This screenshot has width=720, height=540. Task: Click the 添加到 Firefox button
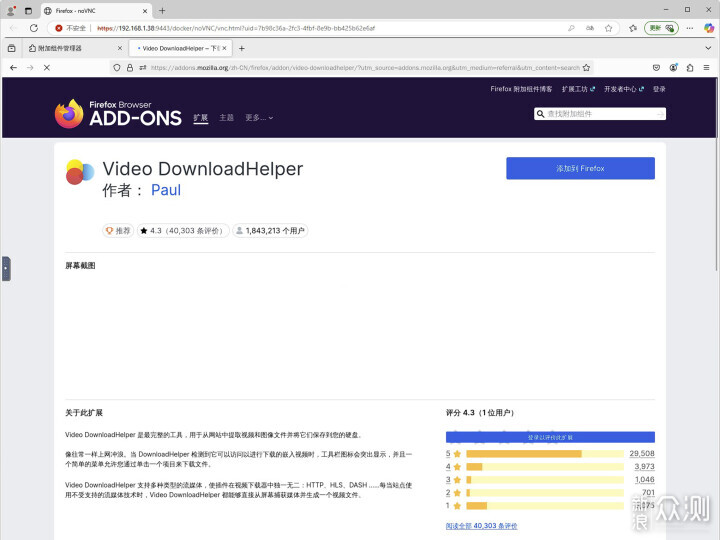(580, 169)
